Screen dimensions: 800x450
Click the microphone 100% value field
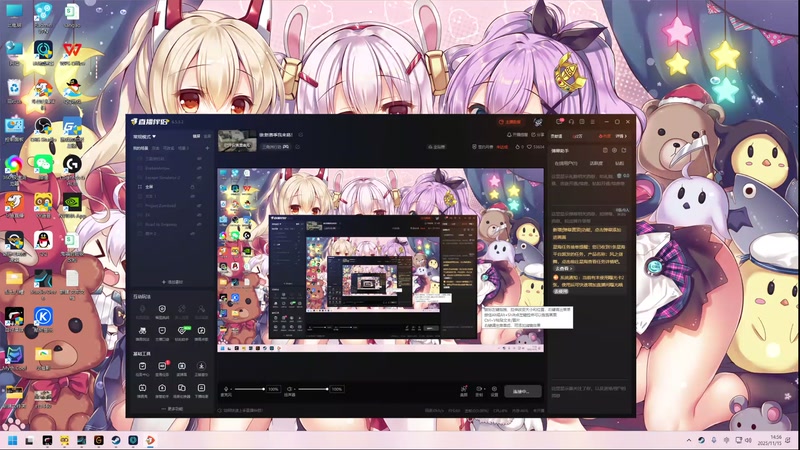(x=273, y=389)
